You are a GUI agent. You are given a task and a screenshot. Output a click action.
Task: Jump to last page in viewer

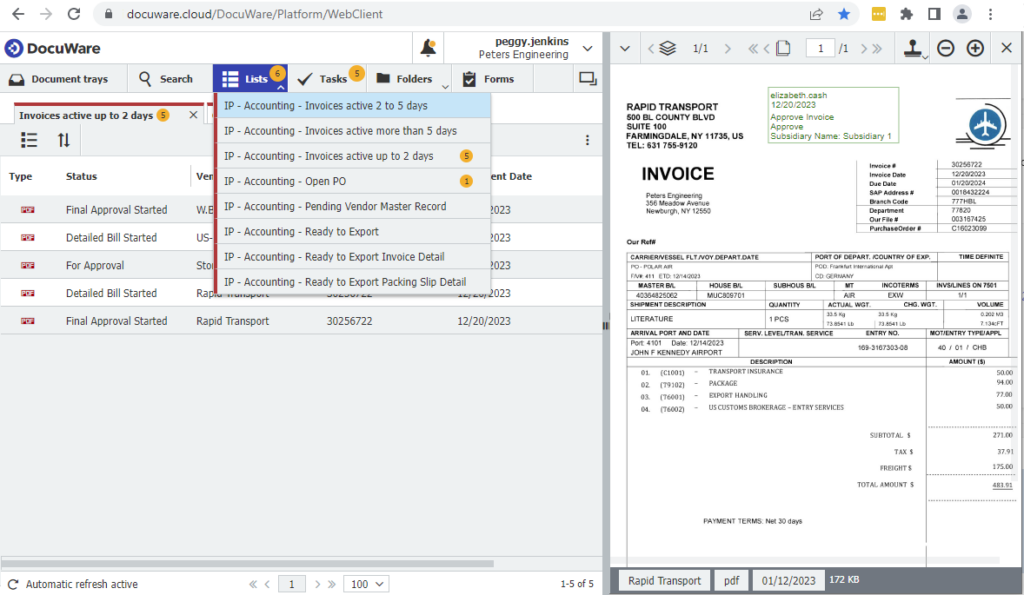tap(877, 48)
